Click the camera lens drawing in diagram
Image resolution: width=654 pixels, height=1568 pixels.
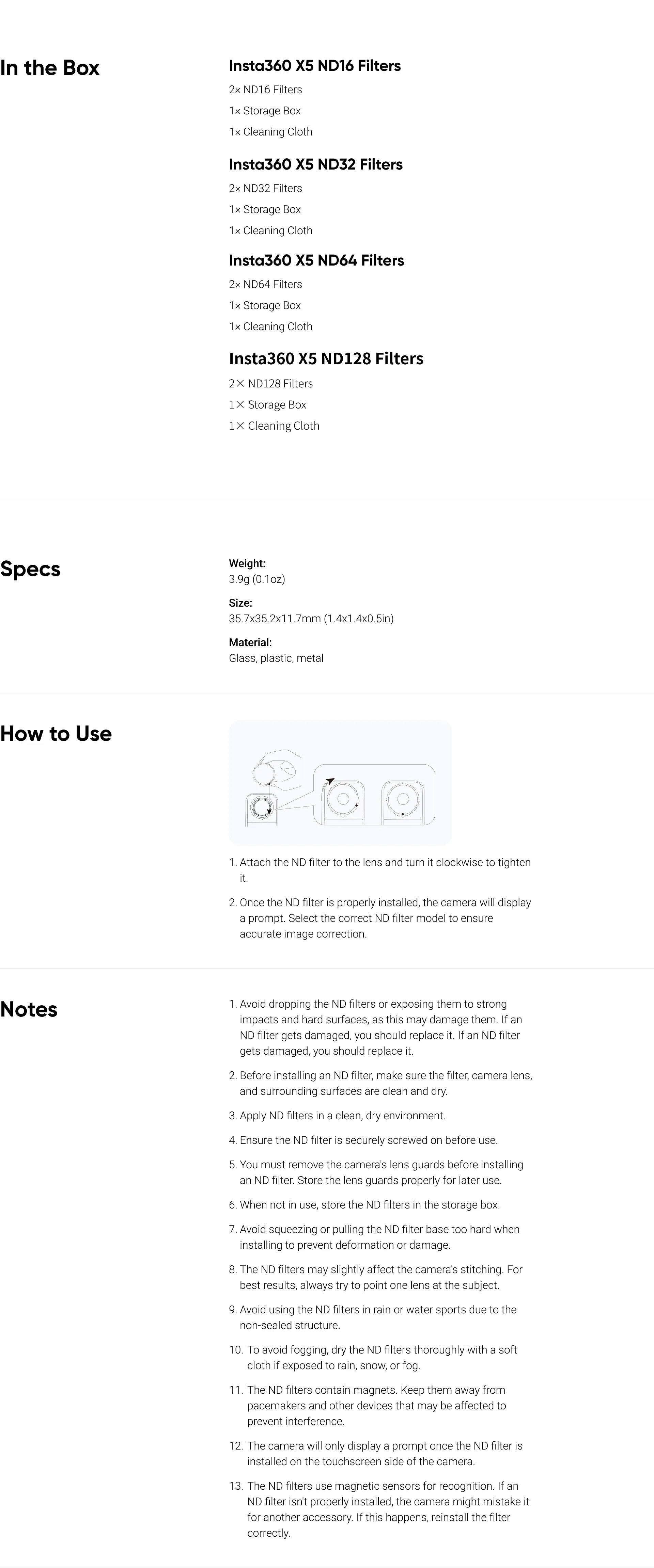[262, 808]
